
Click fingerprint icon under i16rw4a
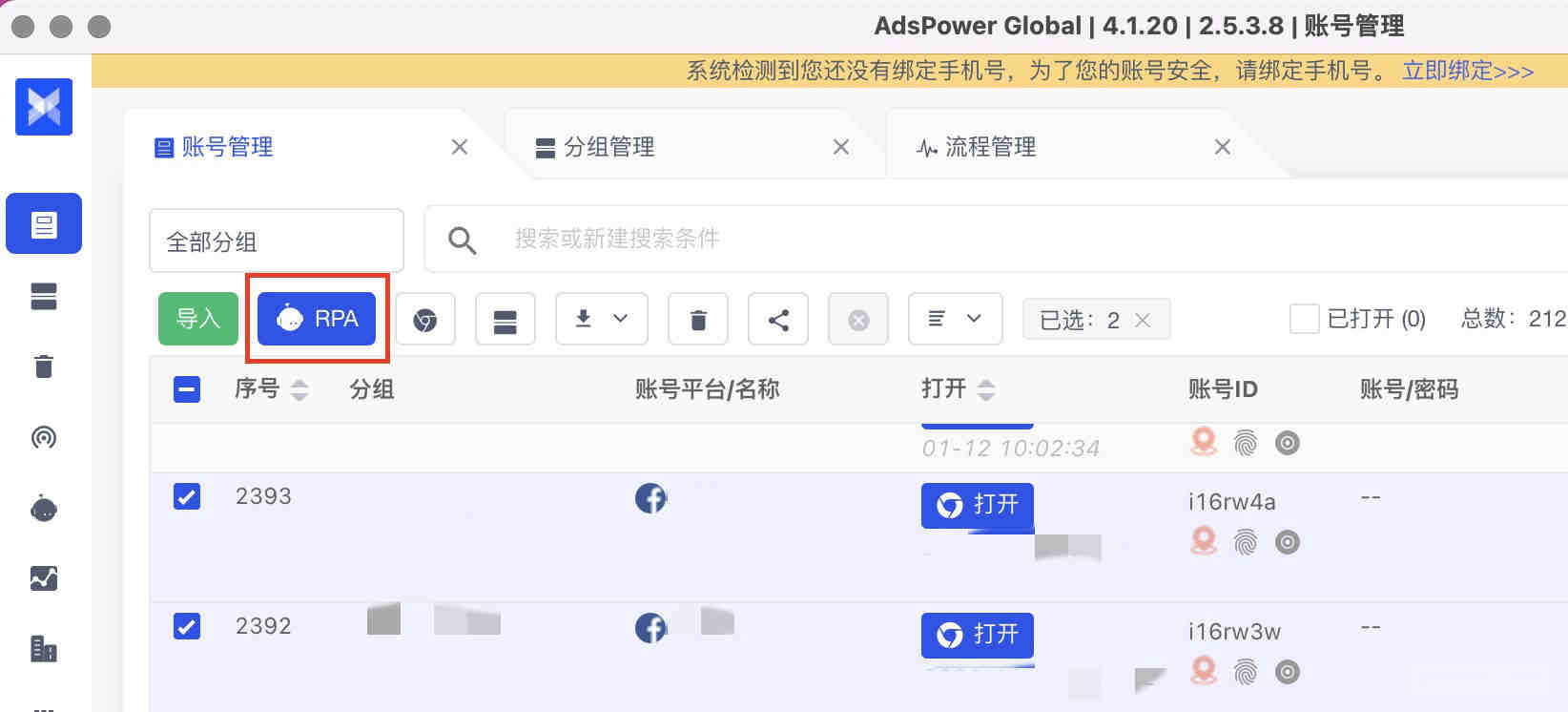(1246, 542)
